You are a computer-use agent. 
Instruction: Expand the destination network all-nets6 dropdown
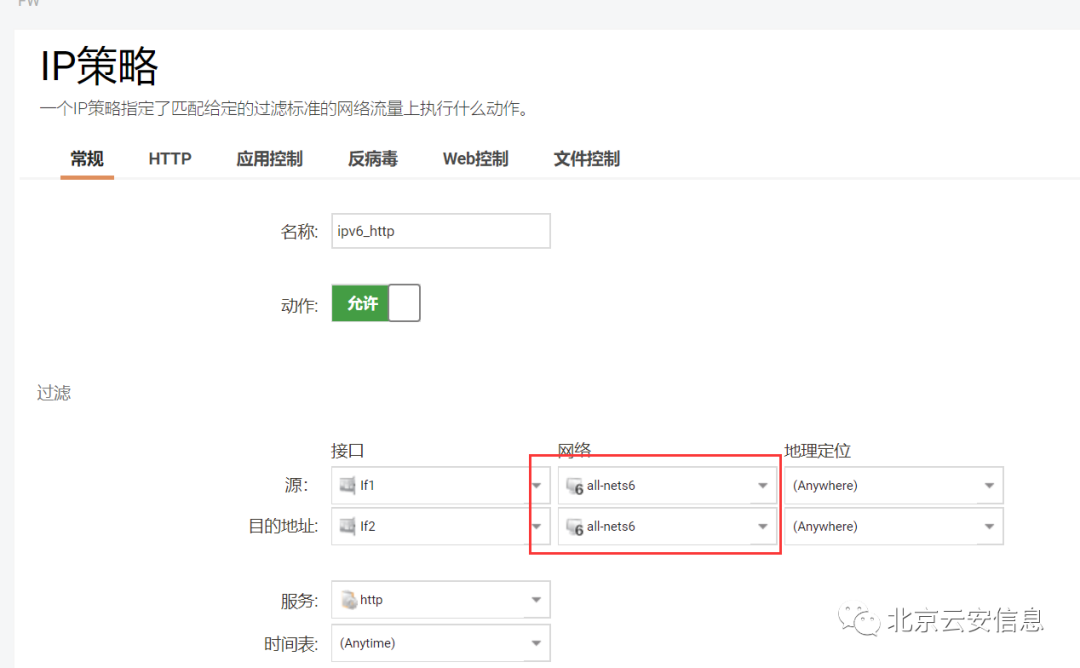(x=763, y=526)
